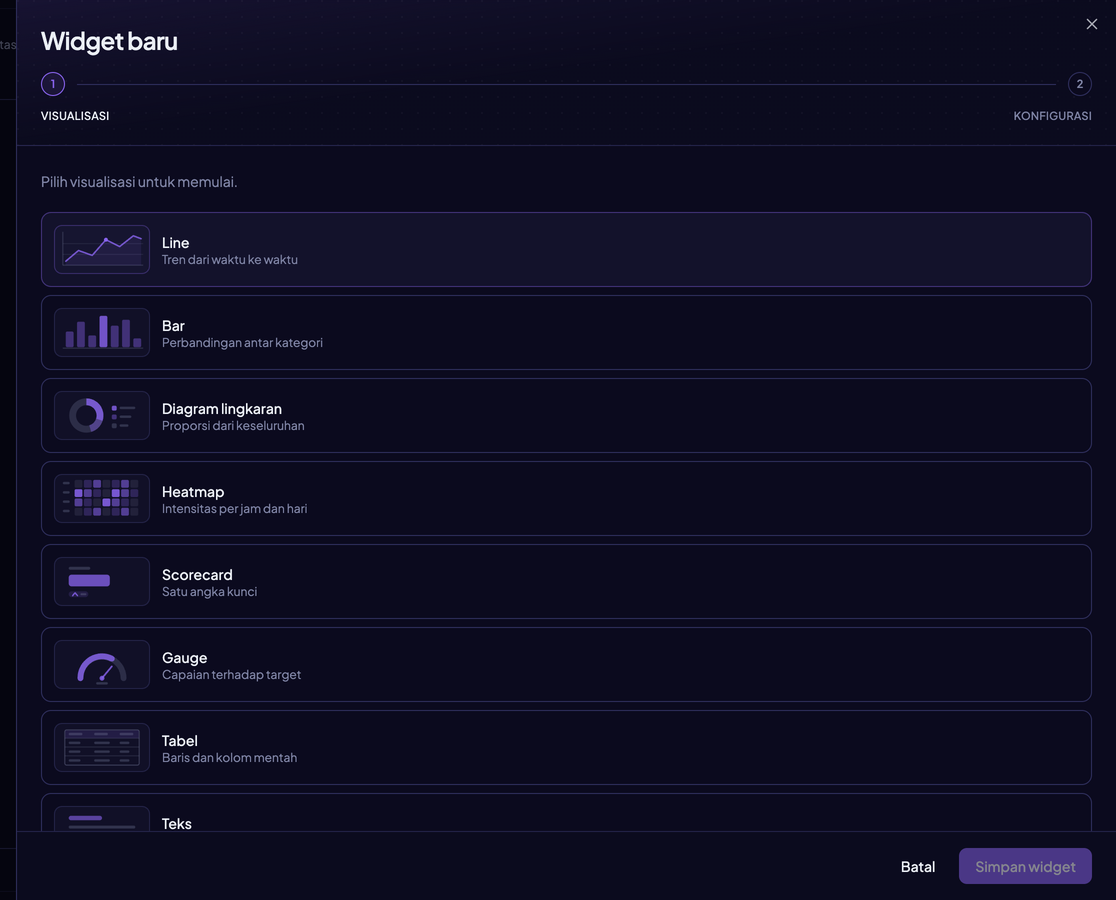
Task: Select the Line chart thumbnail icon
Action: pos(102,250)
